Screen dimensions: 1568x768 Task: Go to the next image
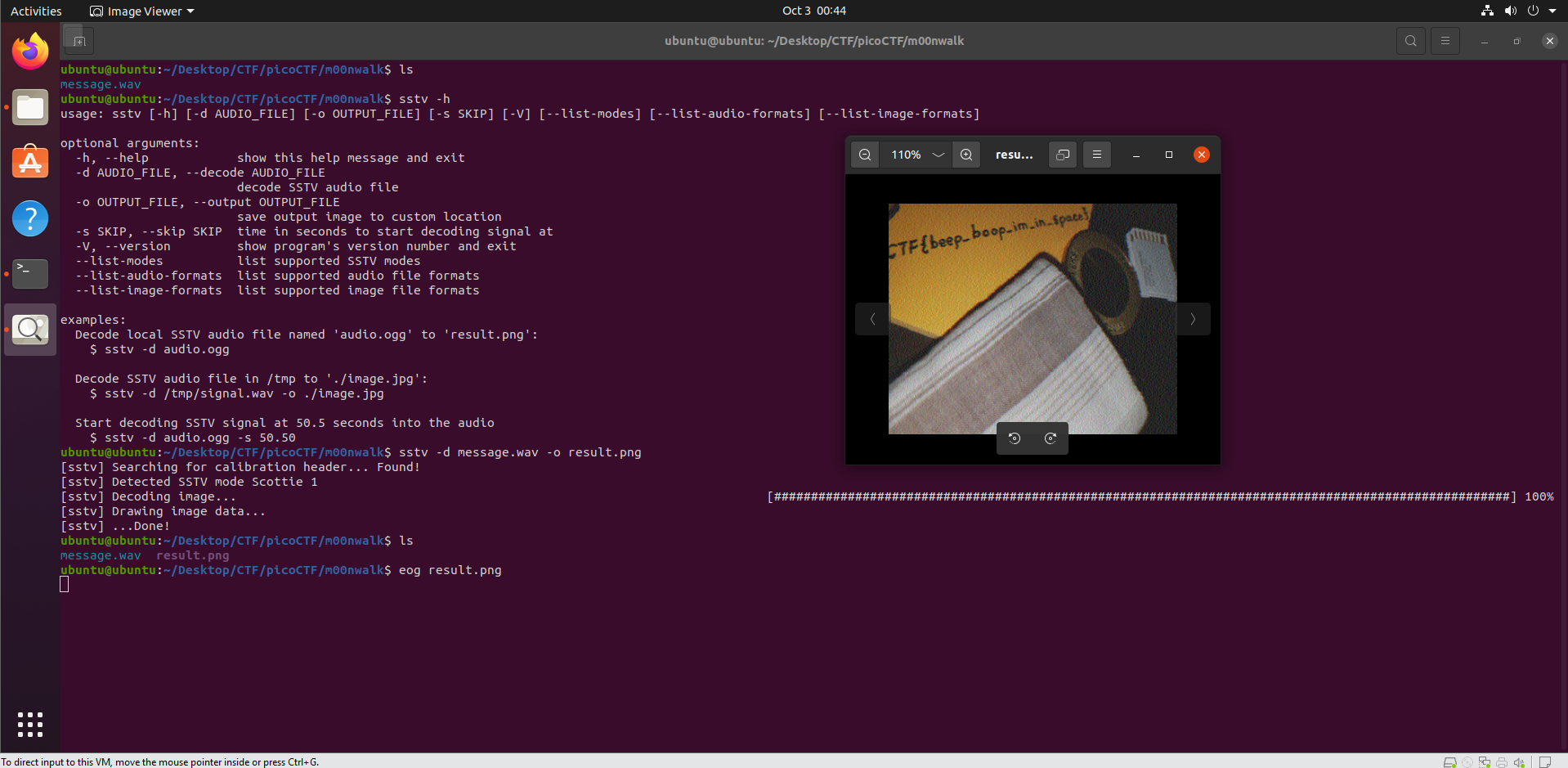[x=1193, y=319]
